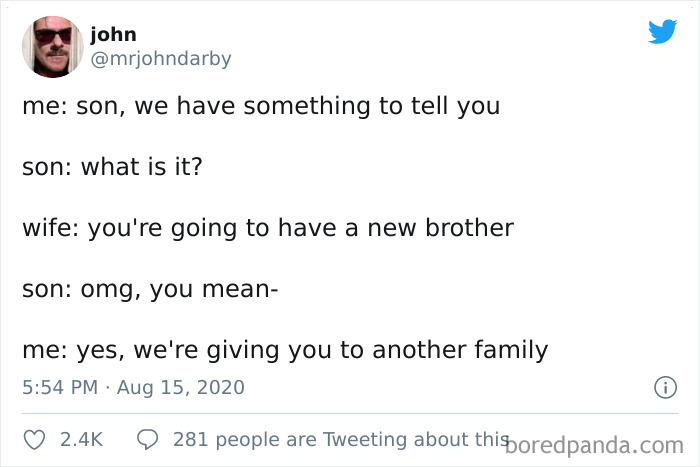Open john's profile picture
700x467 pixels.
pos(52,46)
